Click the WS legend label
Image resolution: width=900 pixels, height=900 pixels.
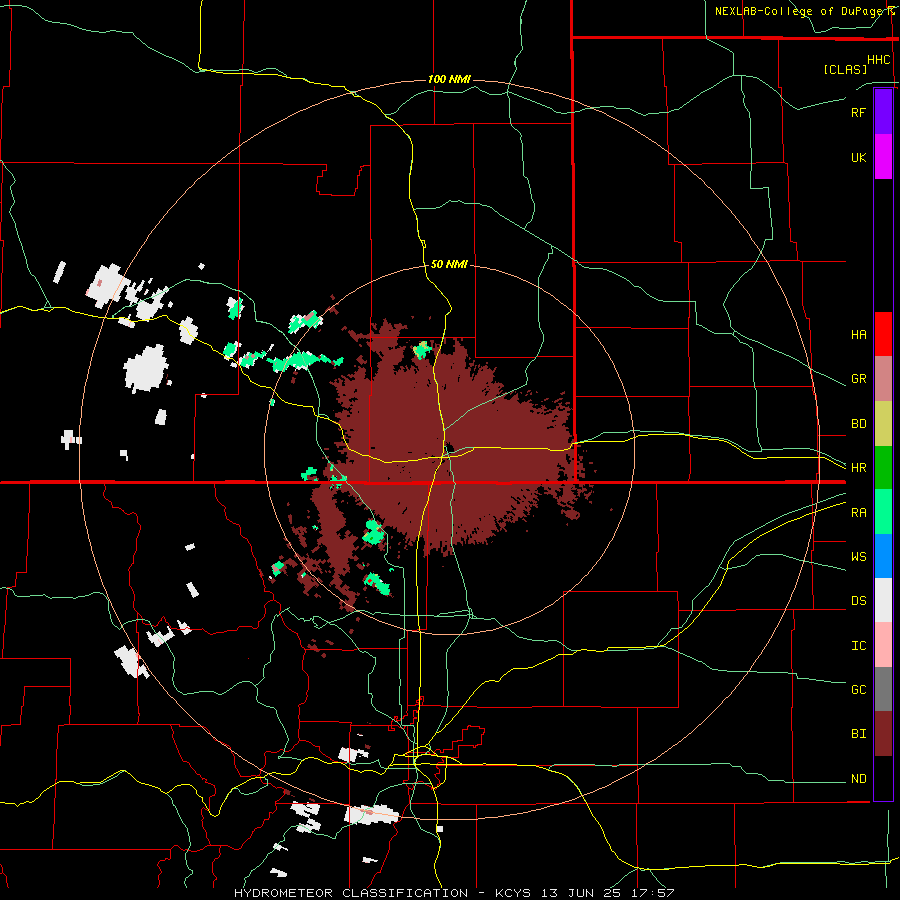(x=858, y=557)
